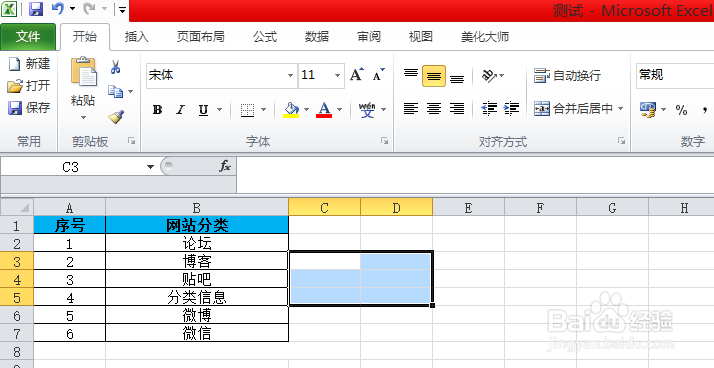Open the 字体 group dialog launcher
Viewport: 714px width, 368px height.
tap(385, 141)
